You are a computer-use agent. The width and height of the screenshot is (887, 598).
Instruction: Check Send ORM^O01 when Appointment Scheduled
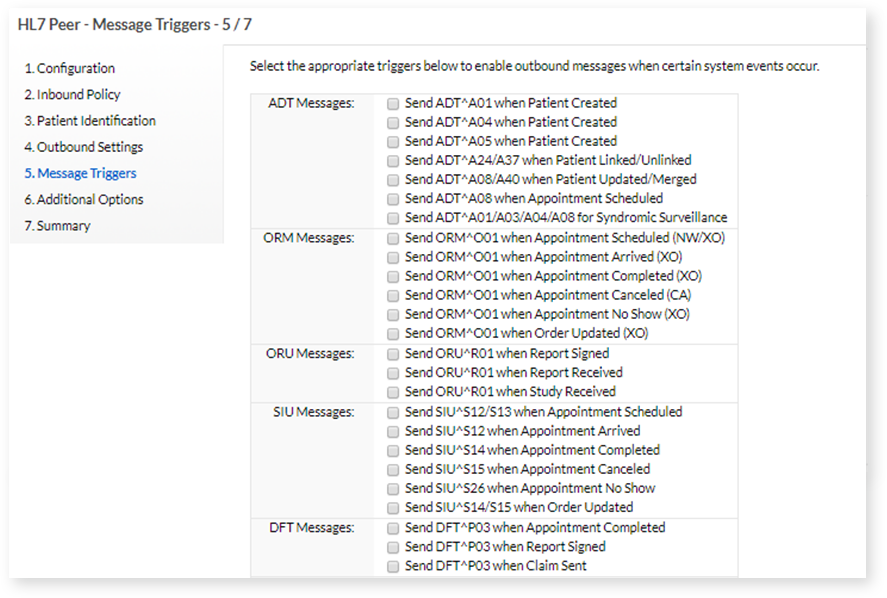[393, 237]
